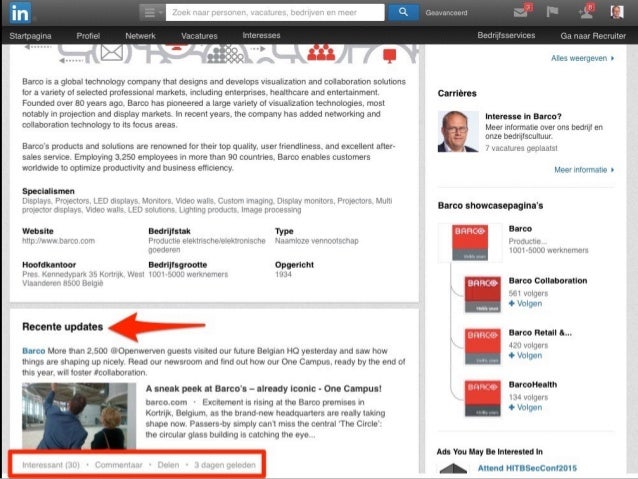
Task: Open the search category dropdown
Action: (x=152, y=13)
